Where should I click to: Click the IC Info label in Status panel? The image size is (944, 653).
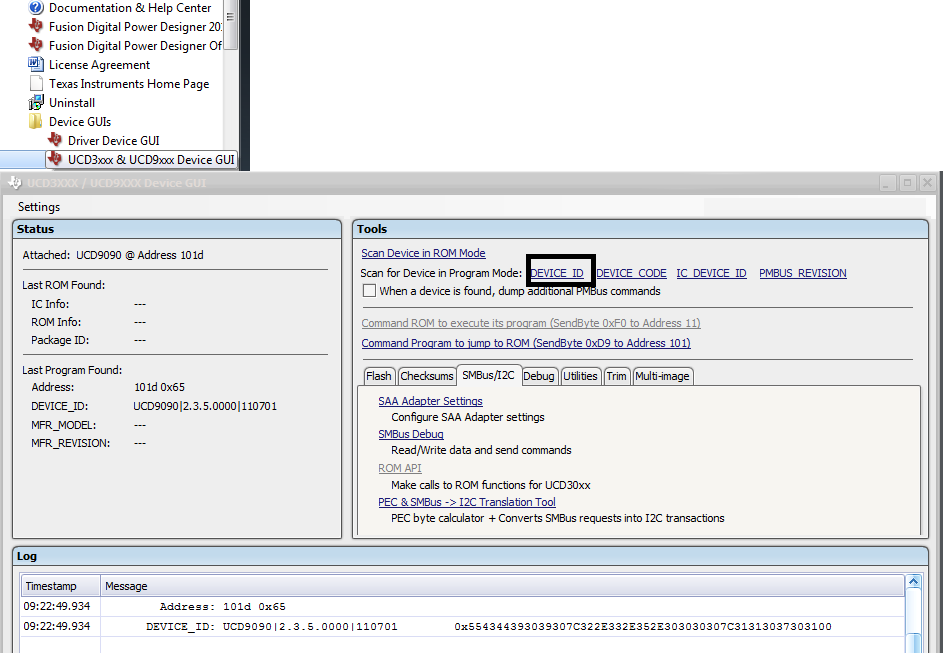[x=50, y=304]
